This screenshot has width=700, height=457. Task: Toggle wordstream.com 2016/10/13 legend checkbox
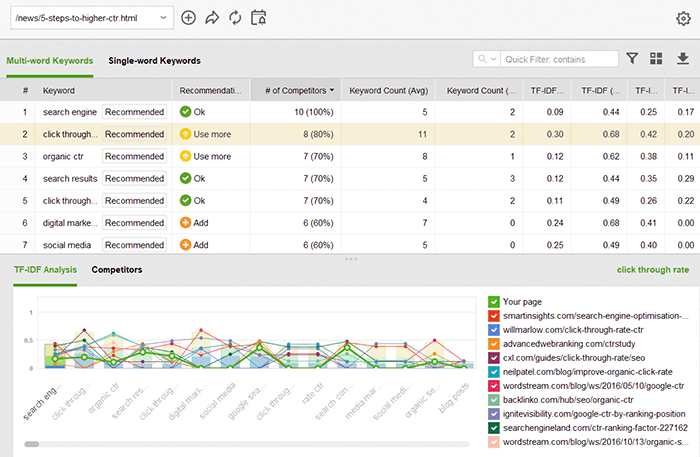[x=493, y=442]
